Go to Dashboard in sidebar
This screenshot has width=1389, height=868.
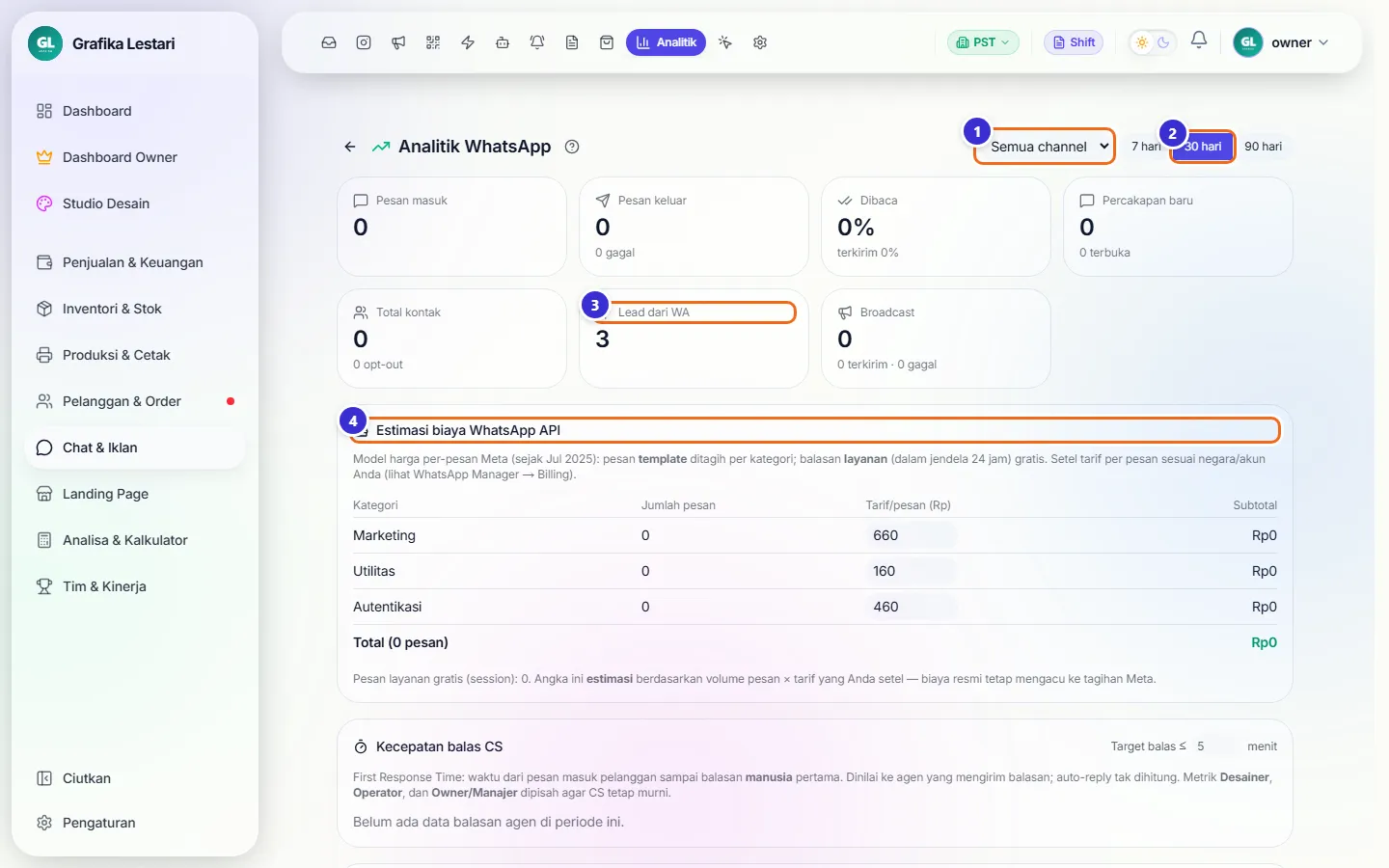point(135,111)
